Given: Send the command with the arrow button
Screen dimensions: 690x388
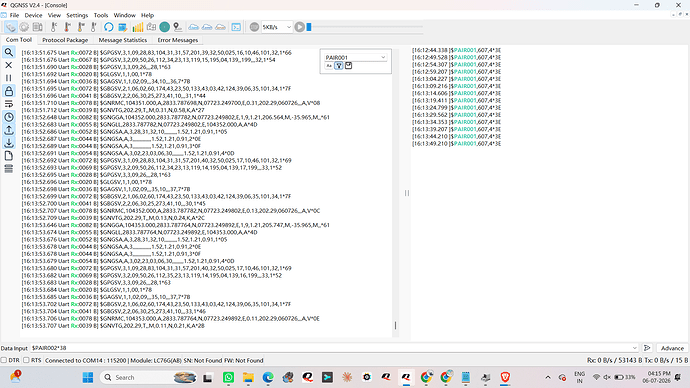Looking at the screenshot, I should point(647,348).
